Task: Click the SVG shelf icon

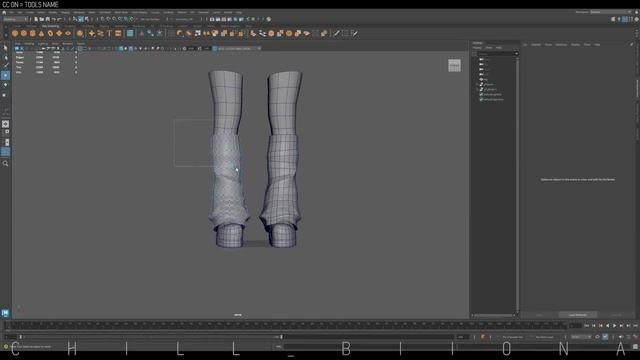Action: [x=118, y=33]
